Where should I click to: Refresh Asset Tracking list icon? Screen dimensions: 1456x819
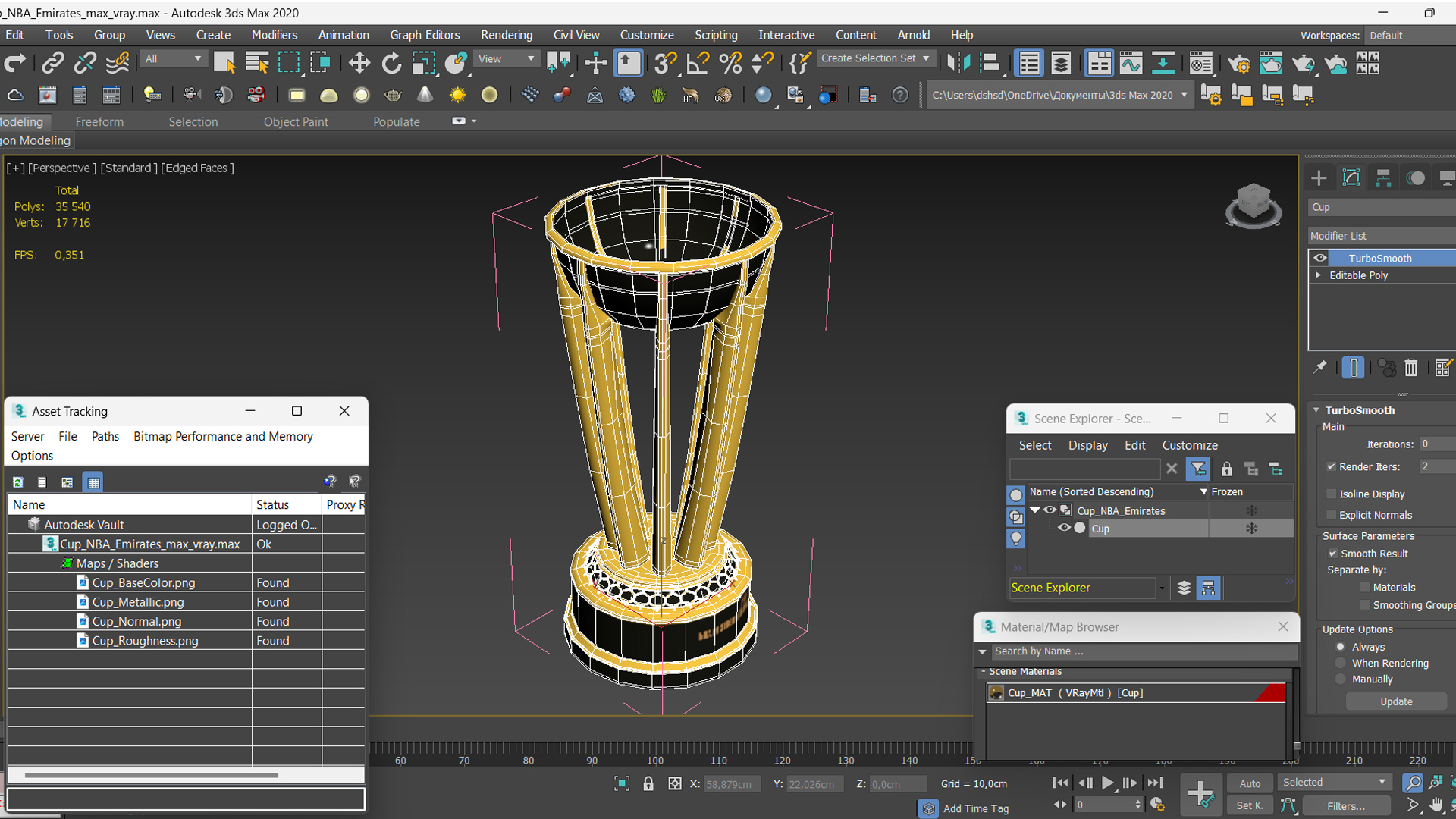tap(18, 482)
